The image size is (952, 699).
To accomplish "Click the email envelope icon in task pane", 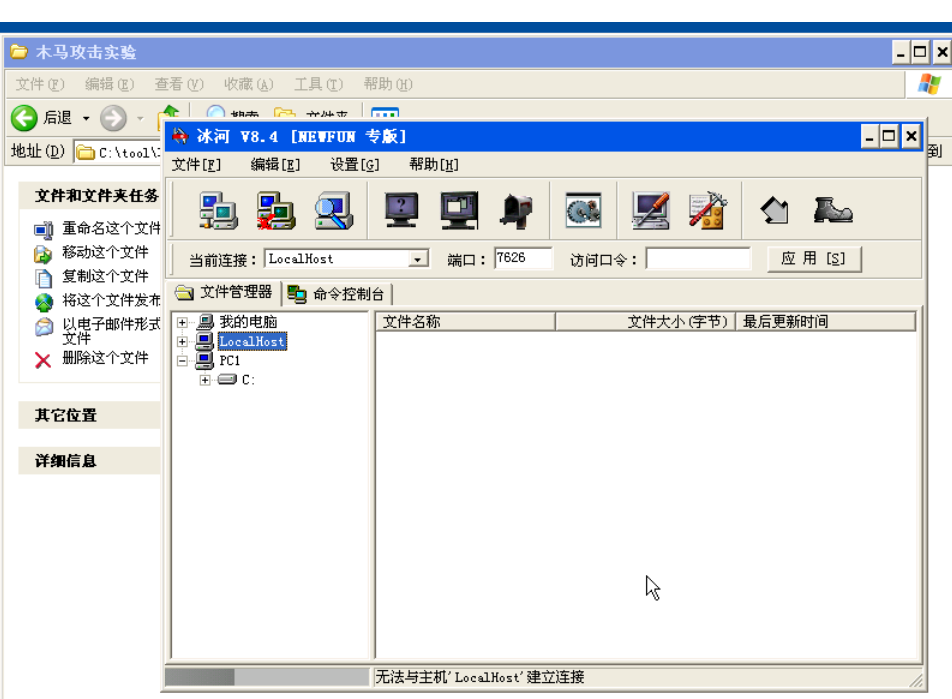I will [x=43, y=327].
